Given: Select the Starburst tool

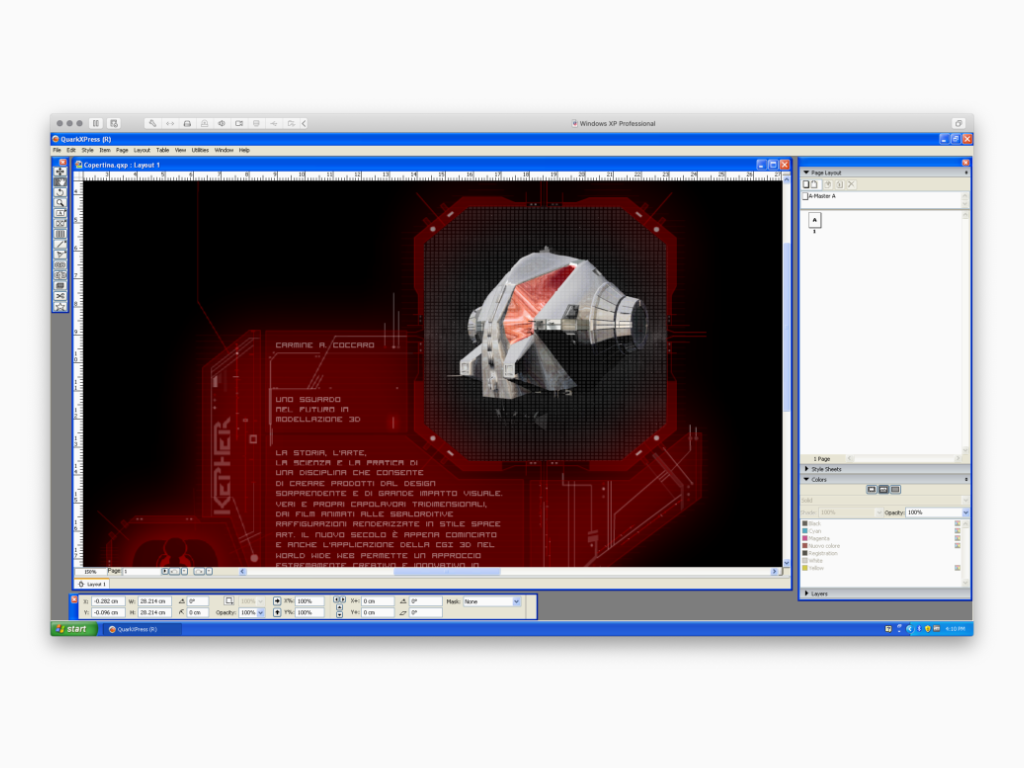Looking at the screenshot, I should coord(60,306).
